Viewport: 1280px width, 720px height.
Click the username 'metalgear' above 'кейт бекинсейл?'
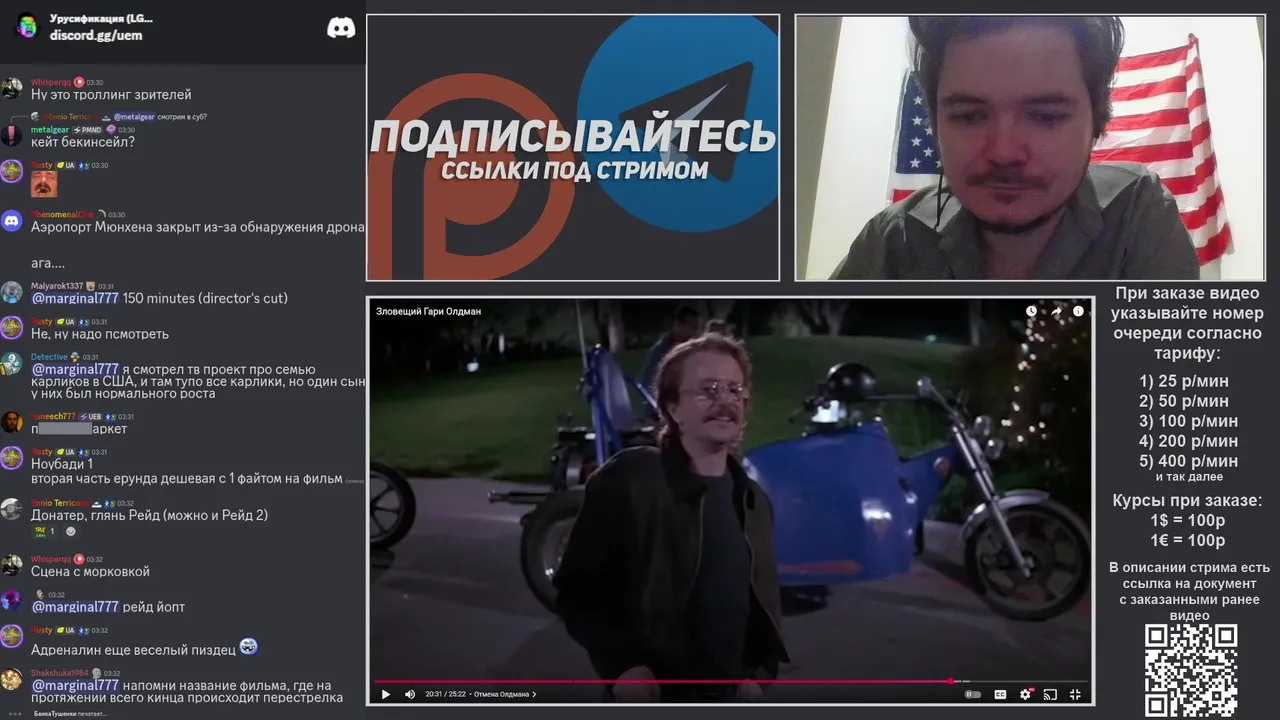click(50, 130)
